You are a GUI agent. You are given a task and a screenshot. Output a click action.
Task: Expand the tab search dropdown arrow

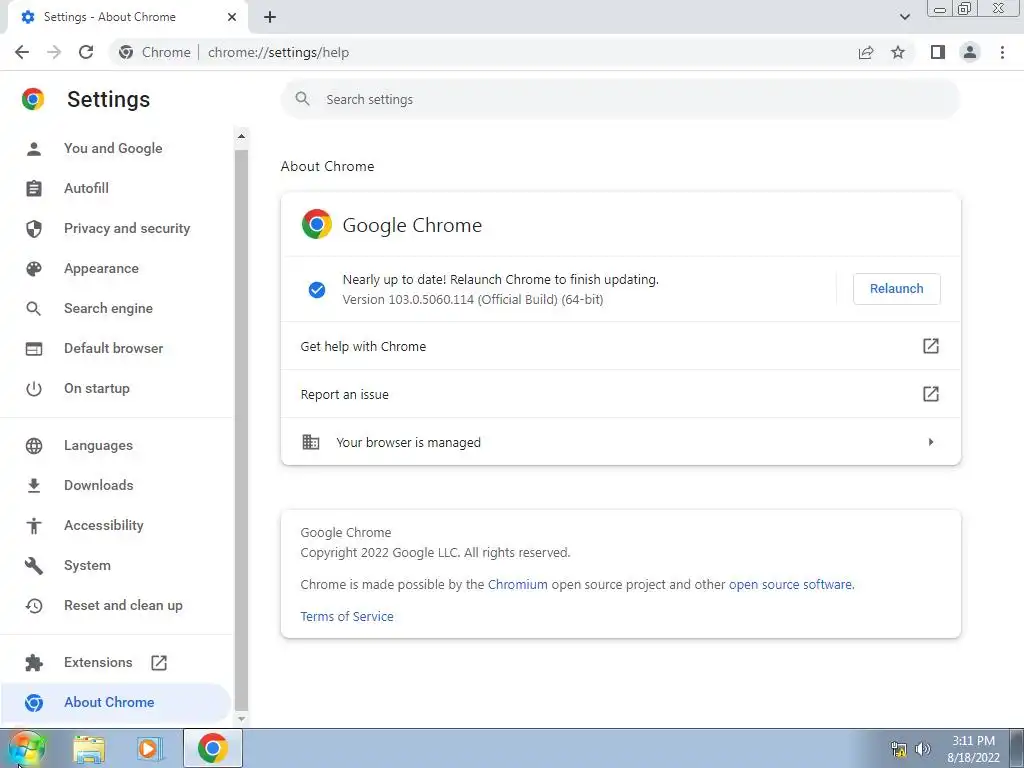pyautogui.click(x=904, y=17)
